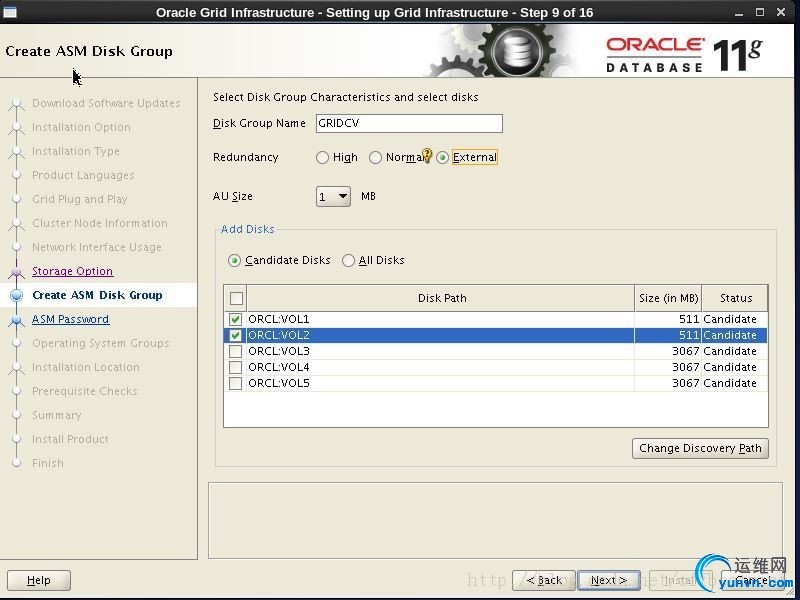This screenshot has height=600, width=800.
Task: Open the AU Size dropdown
Action: pos(333,196)
